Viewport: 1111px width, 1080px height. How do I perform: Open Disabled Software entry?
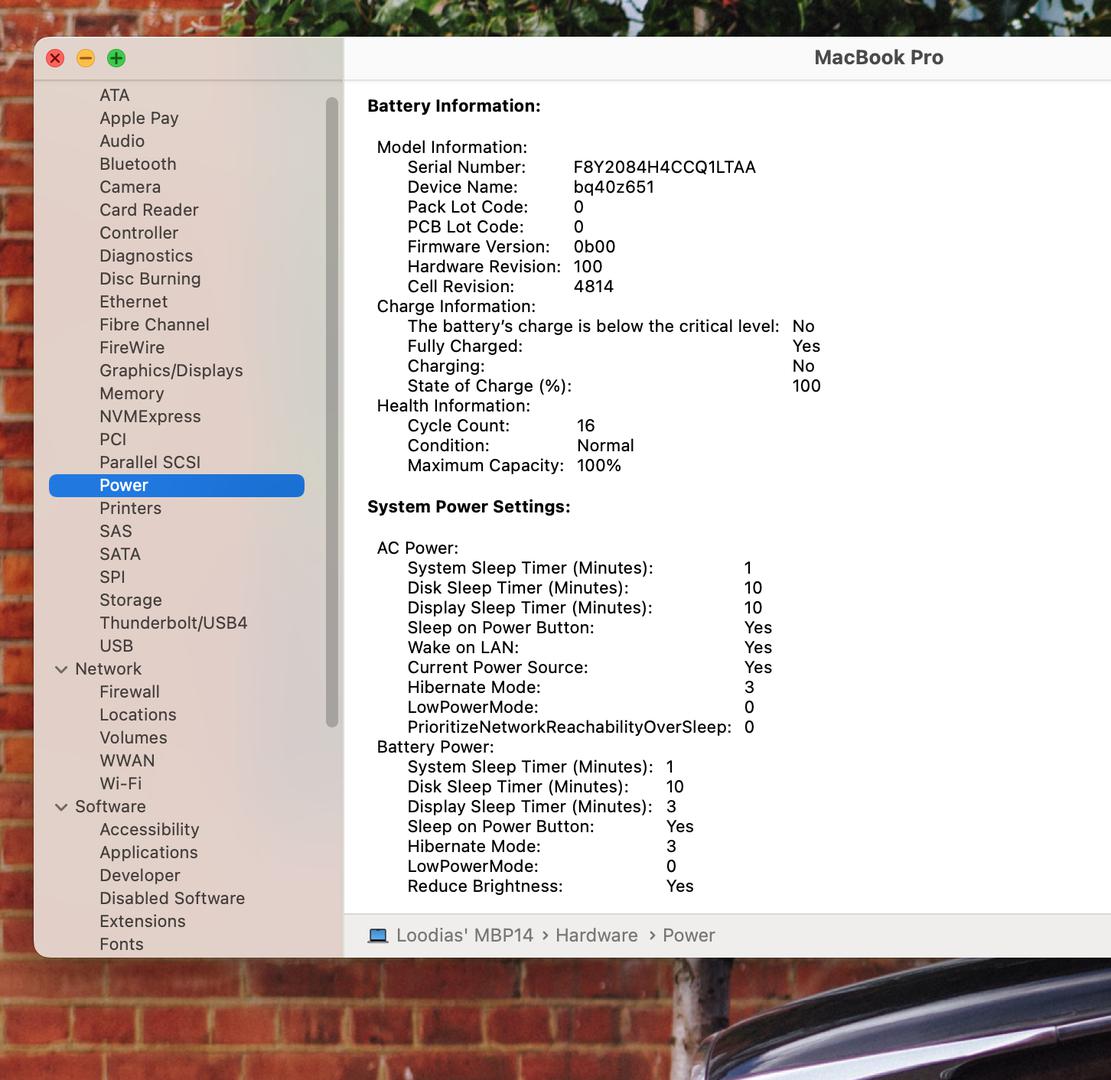(172, 899)
